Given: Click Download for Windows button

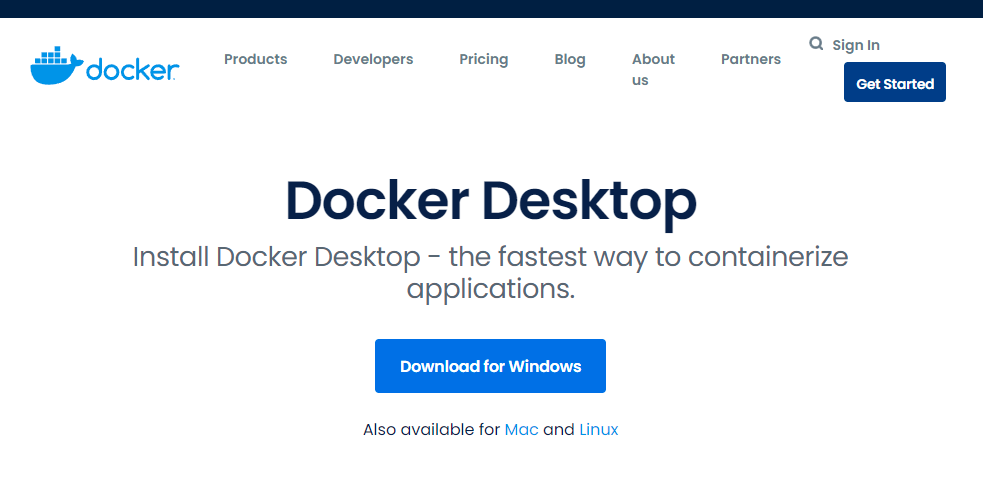Looking at the screenshot, I should point(490,366).
